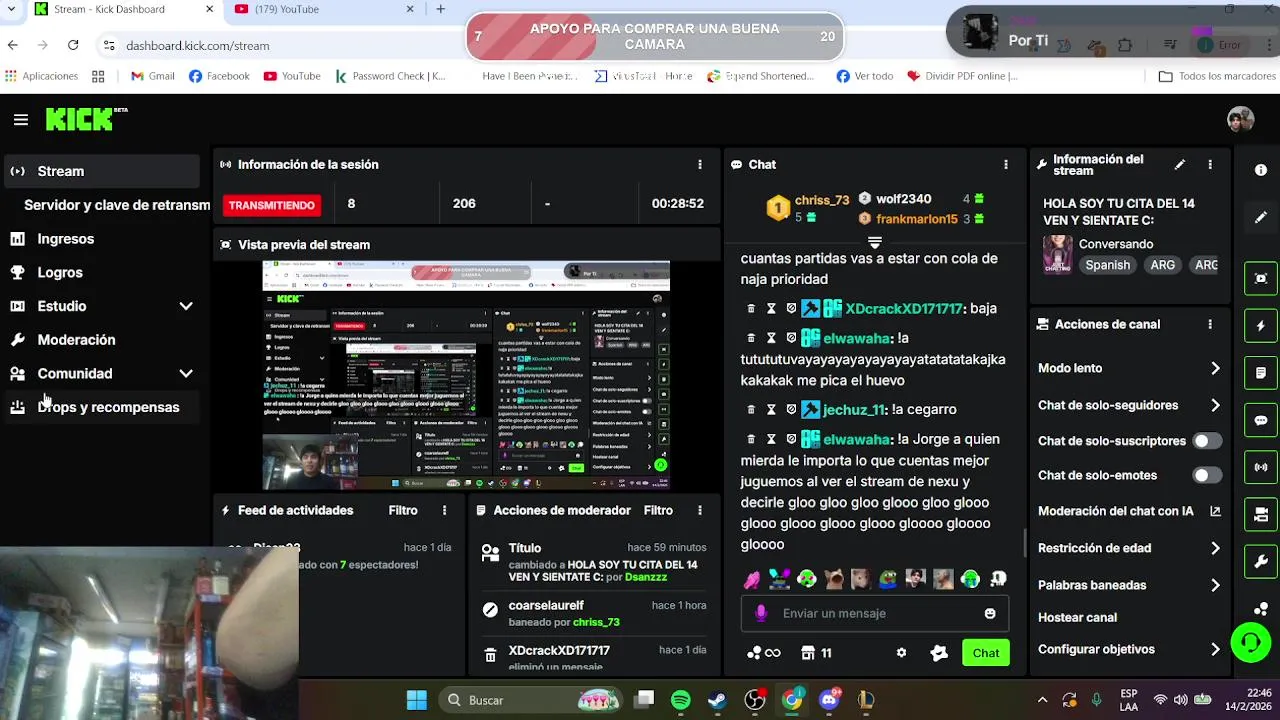Open the green headset support button
Viewport: 1280px width, 720px height.
point(1251,642)
